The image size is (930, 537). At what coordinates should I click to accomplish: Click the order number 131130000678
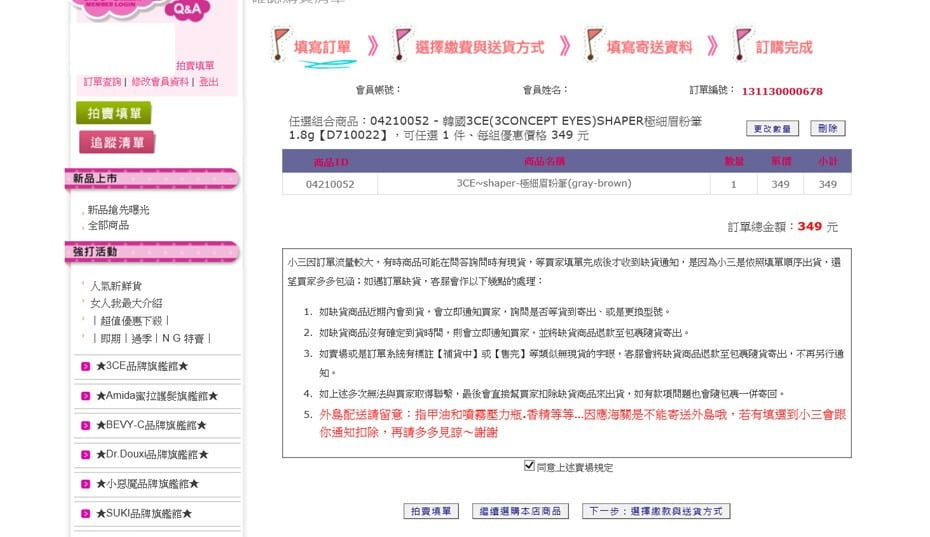[x=782, y=91]
